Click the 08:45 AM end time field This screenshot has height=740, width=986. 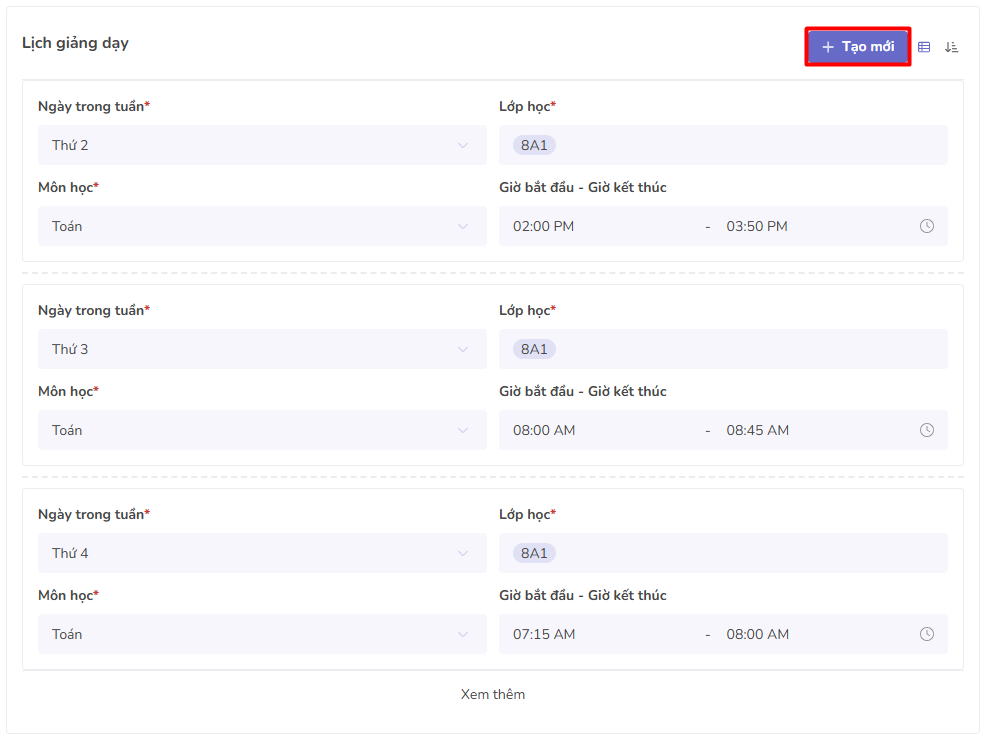pyautogui.click(x=758, y=430)
